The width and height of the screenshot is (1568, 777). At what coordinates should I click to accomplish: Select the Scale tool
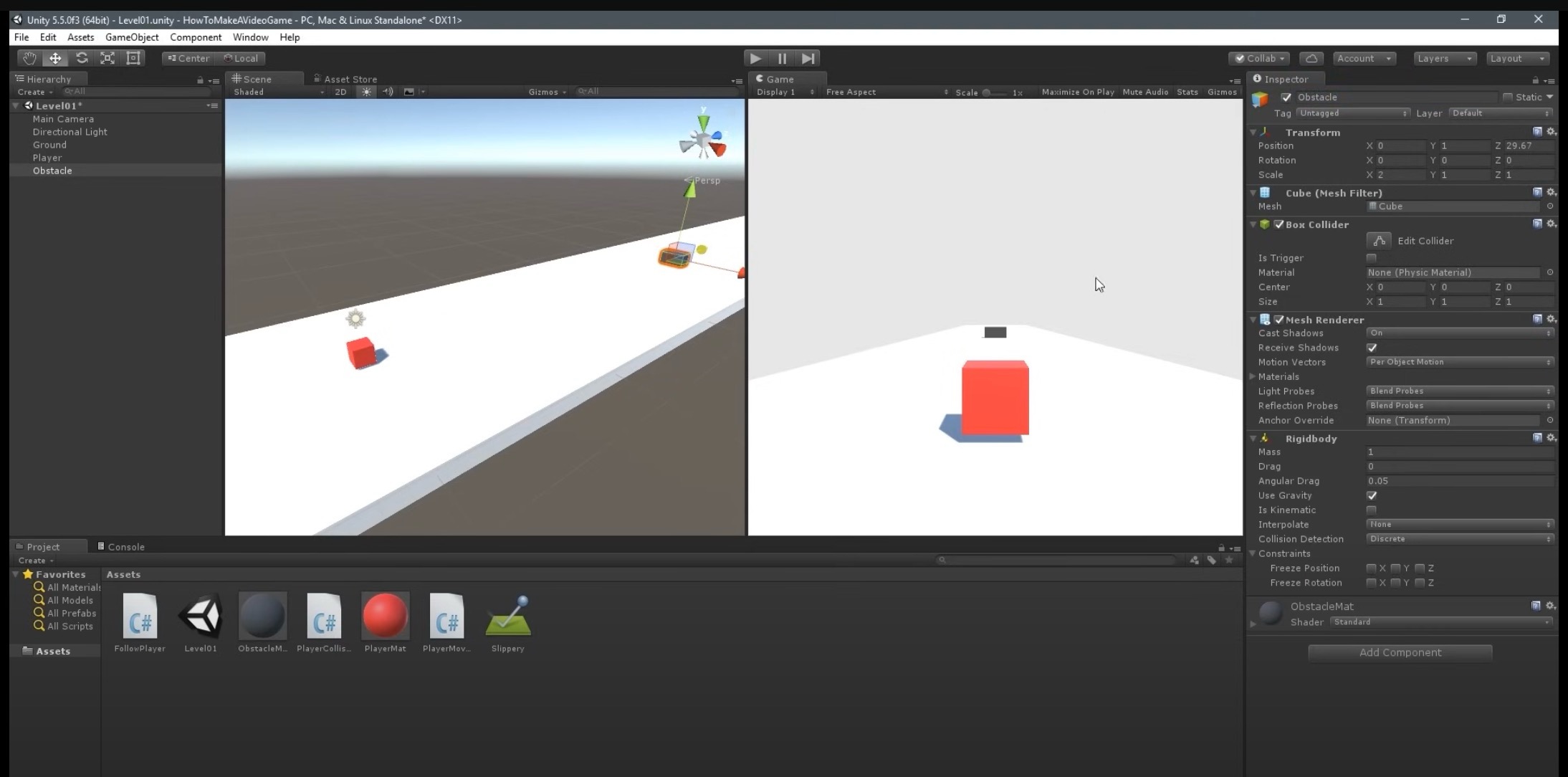(x=107, y=58)
